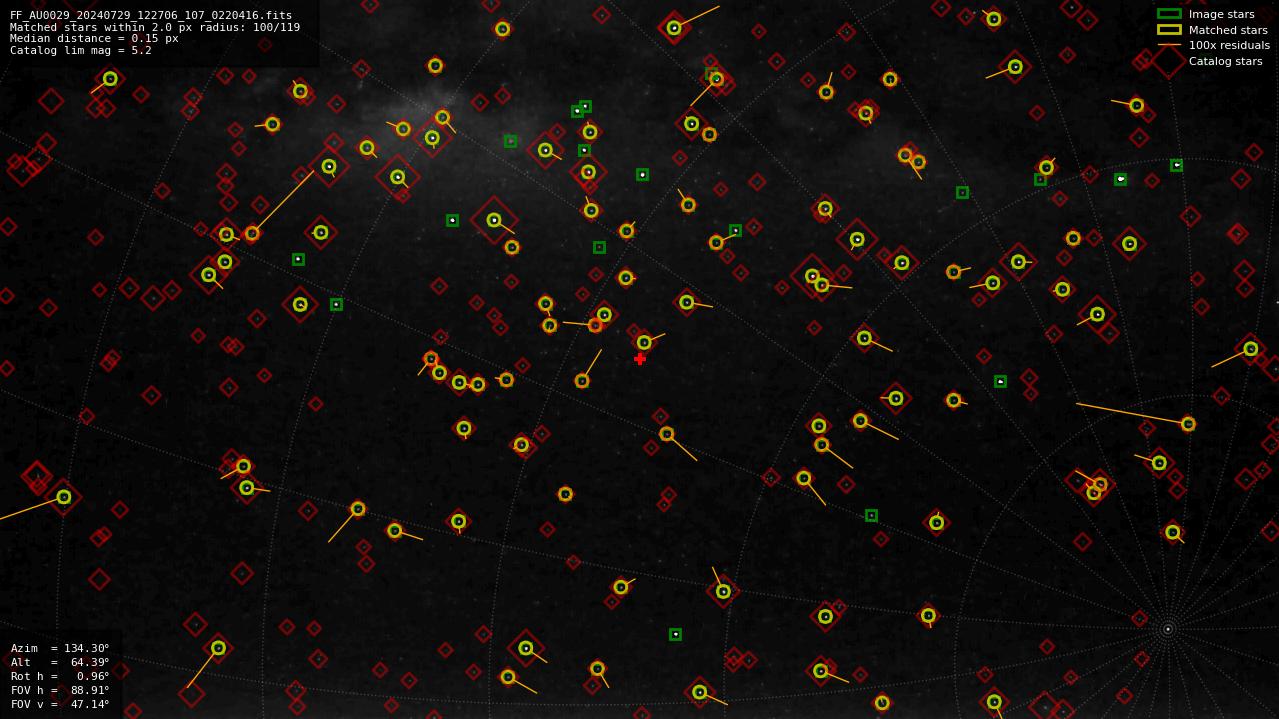Screen dimensions: 1279x719
Task: Click the 'Image stars' legend label
Action: [x=1221, y=14]
